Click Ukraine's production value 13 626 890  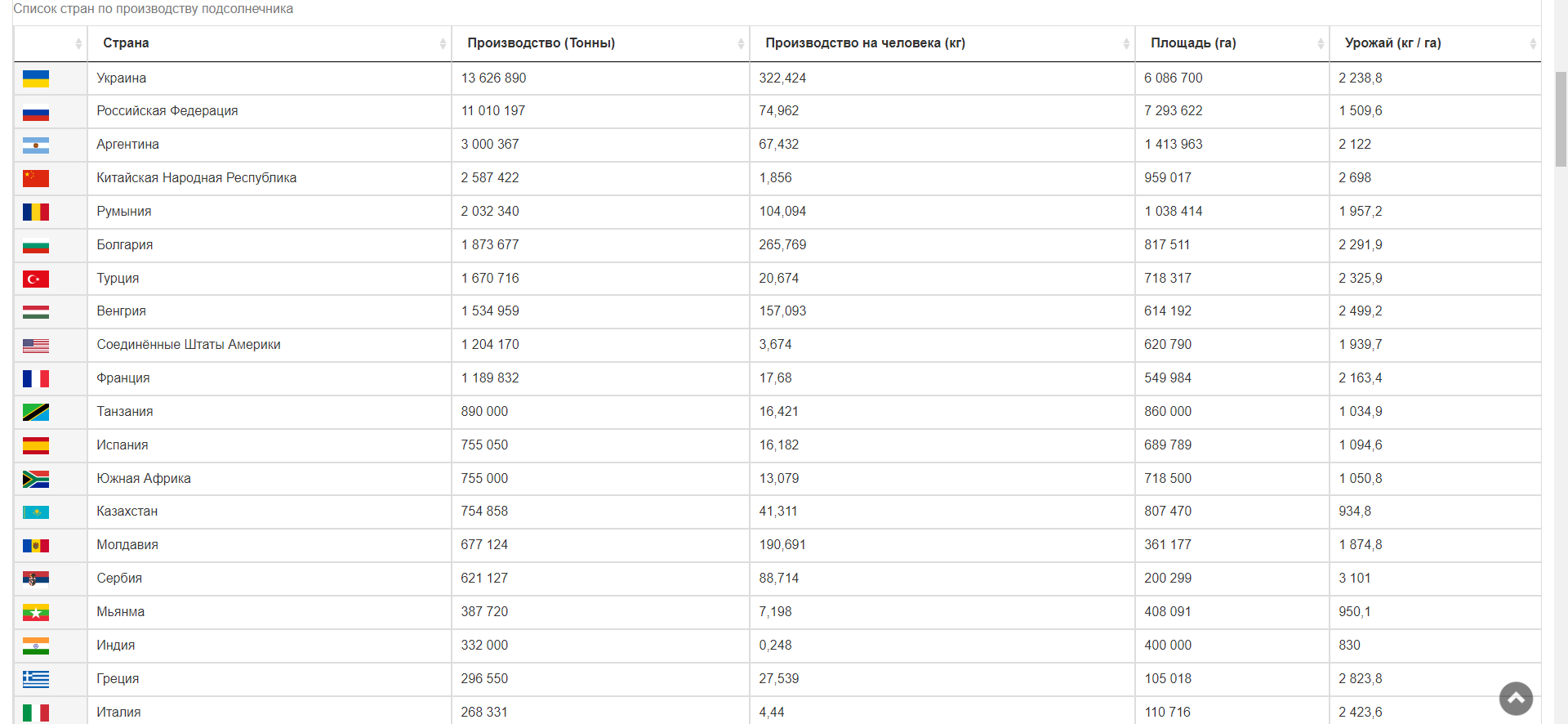[x=493, y=78]
